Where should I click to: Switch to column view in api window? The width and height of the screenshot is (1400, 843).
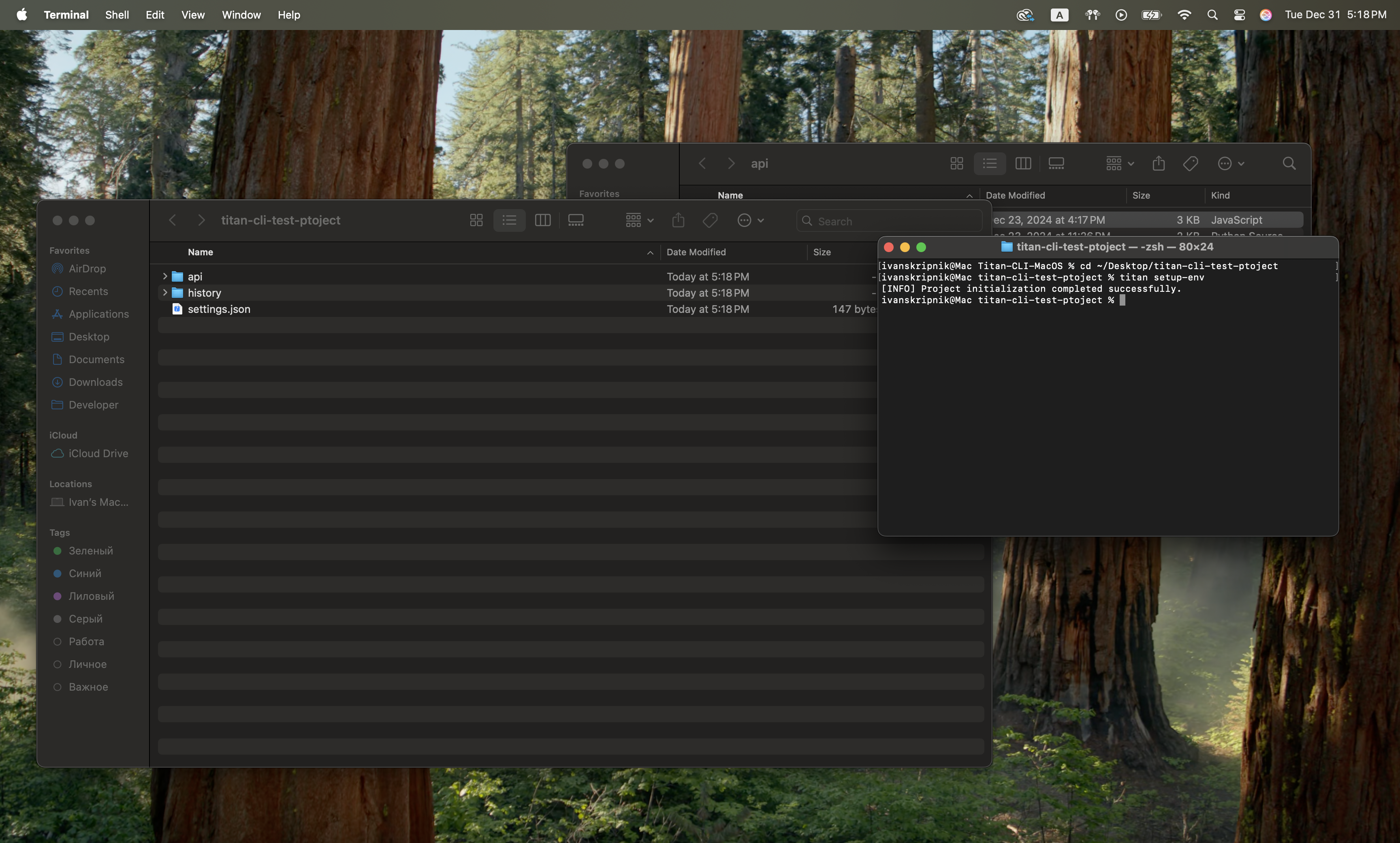pos(1023,164)
